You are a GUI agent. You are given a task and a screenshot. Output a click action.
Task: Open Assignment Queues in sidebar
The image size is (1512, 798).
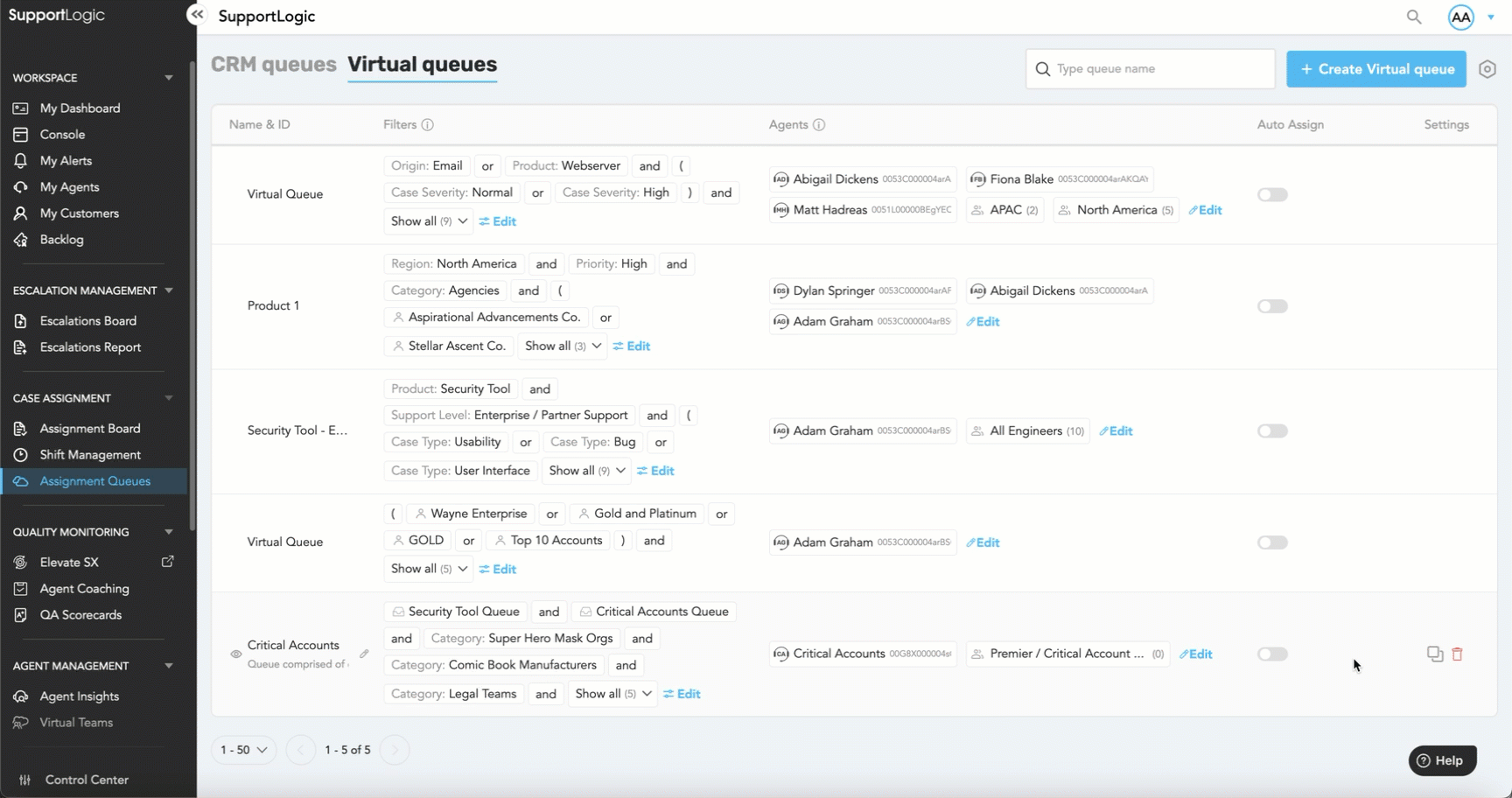pos(95,481)
